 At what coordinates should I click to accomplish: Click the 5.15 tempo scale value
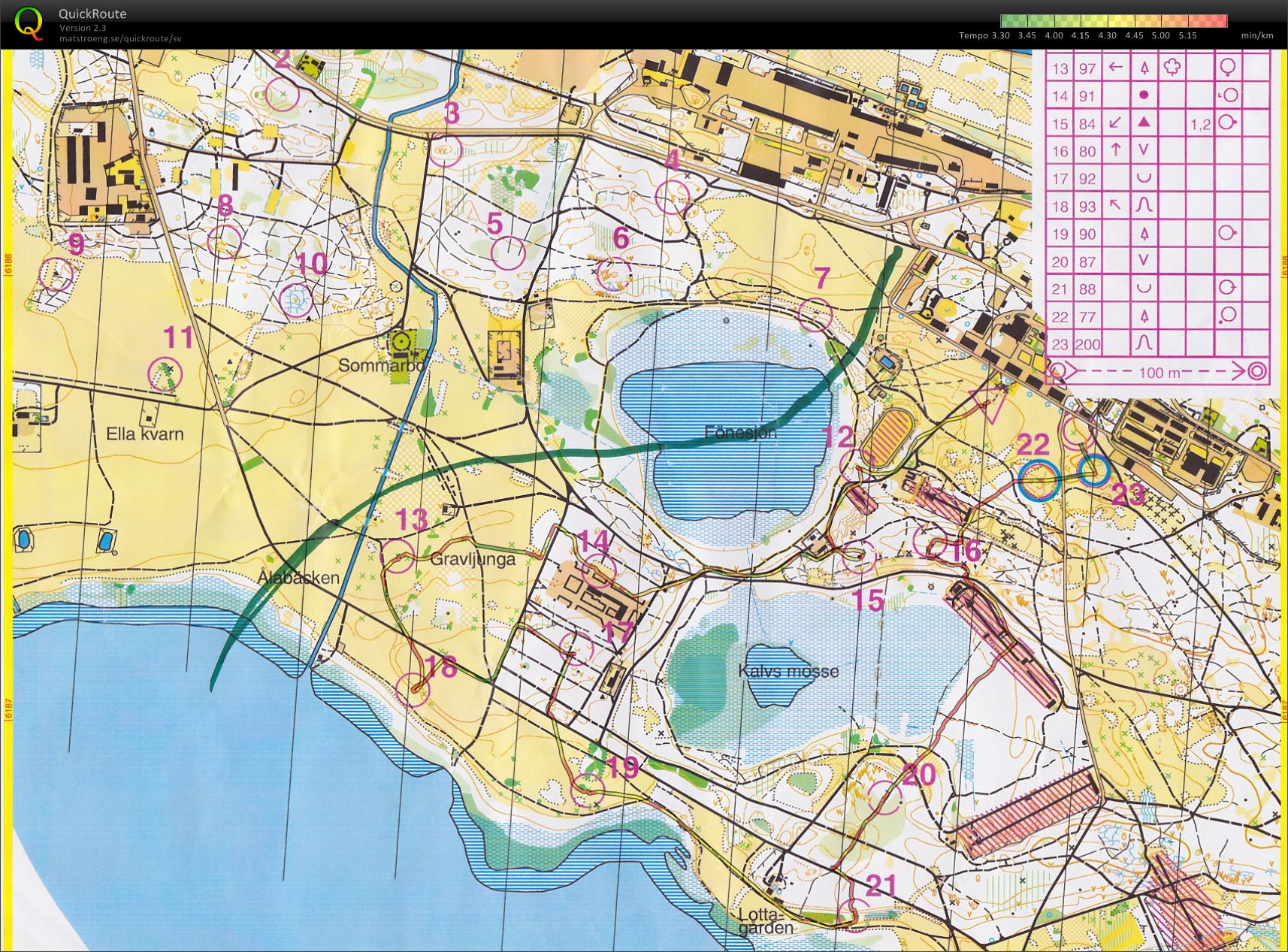coord(1188,35)
